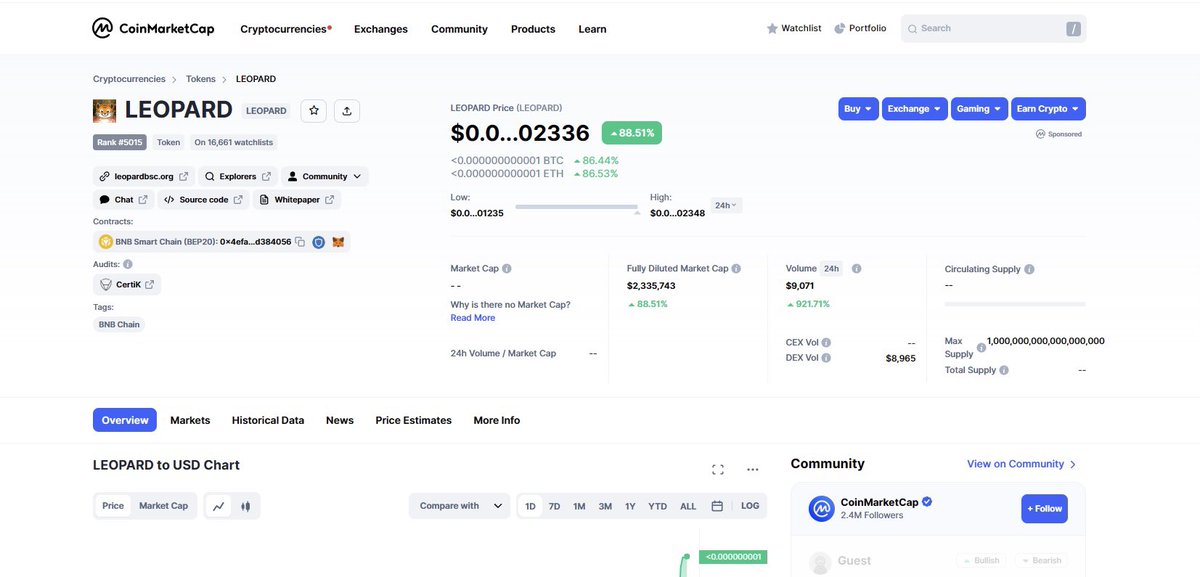Screen dimensions: 1200x577
Task: Click CoinMarketCap community avatar
Action: tap(821, 508)
